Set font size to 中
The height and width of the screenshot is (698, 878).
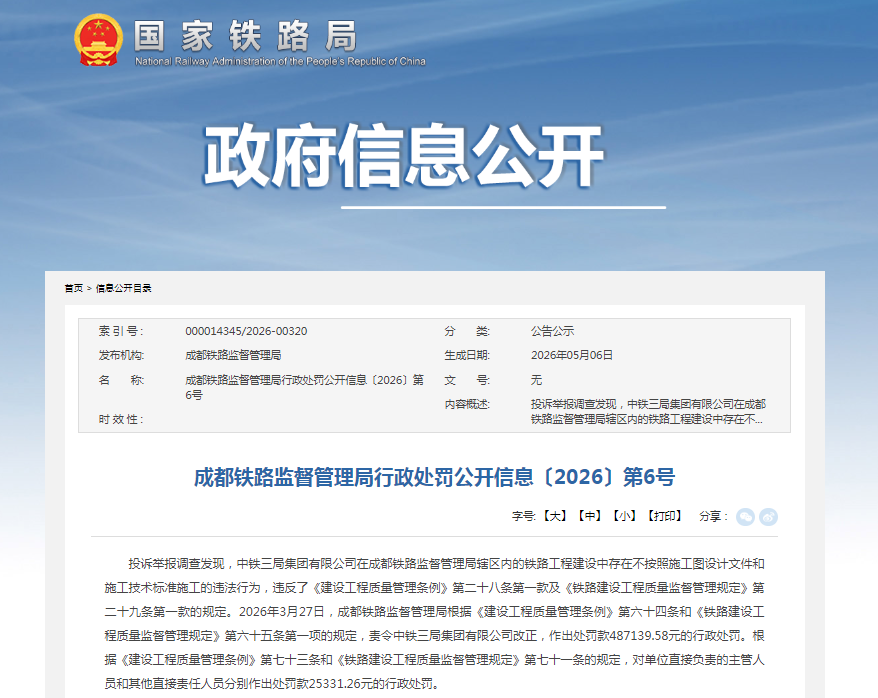point(590,516)
